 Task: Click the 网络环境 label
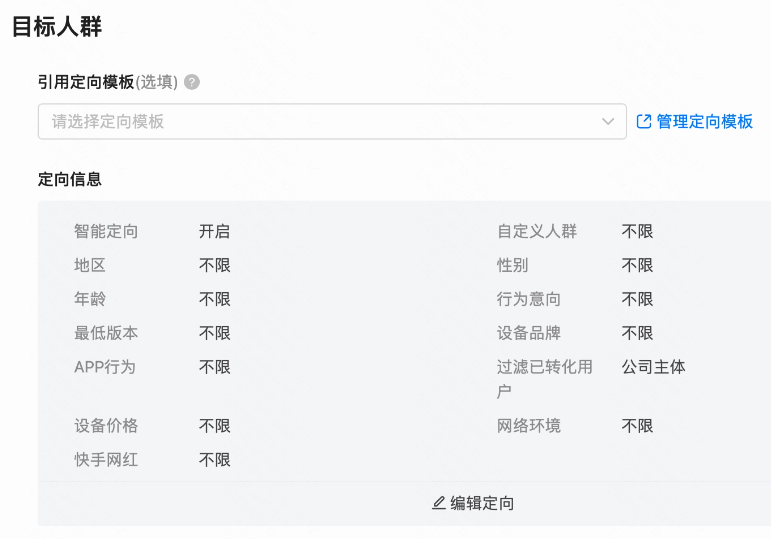click(x=529, y=425)
